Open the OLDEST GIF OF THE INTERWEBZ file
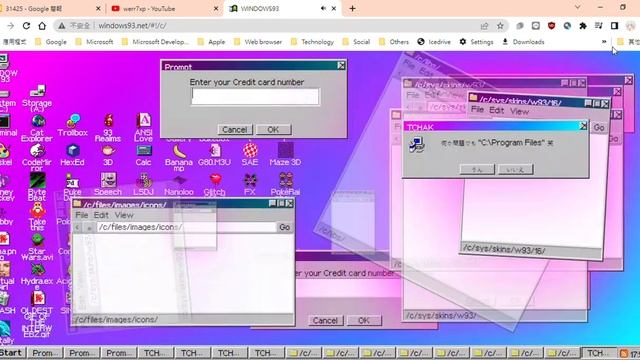 [37, 315]
